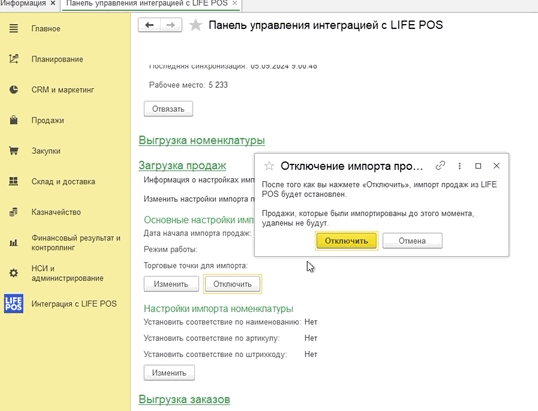Open Финансовый результат и контроллинг label

click(x=76, y=243)
